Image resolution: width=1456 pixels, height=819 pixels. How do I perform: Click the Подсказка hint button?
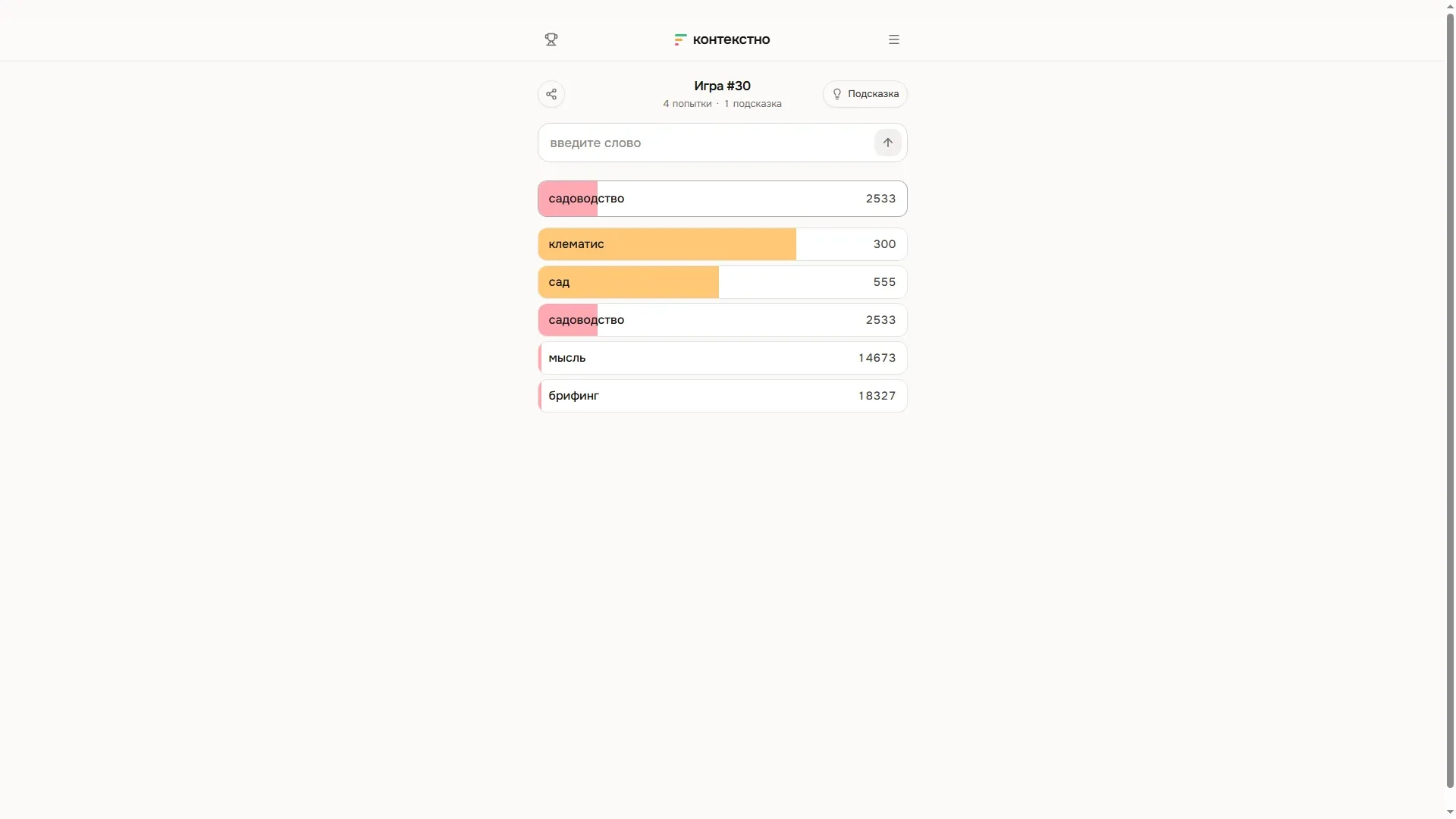pyautogui.click(x=865, y=94)
